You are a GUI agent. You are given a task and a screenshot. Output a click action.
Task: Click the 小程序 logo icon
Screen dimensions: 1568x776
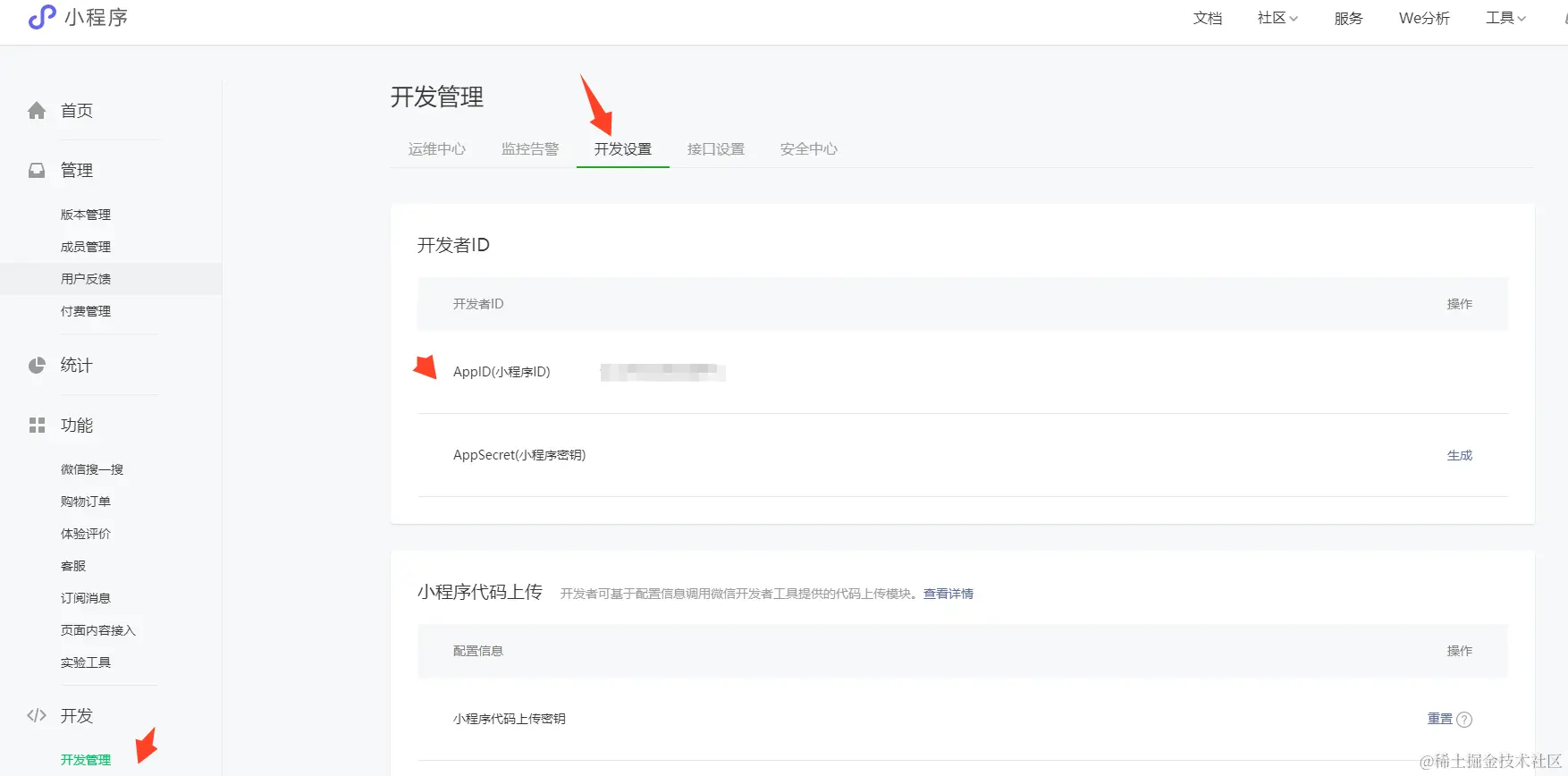tap(42, 17)
